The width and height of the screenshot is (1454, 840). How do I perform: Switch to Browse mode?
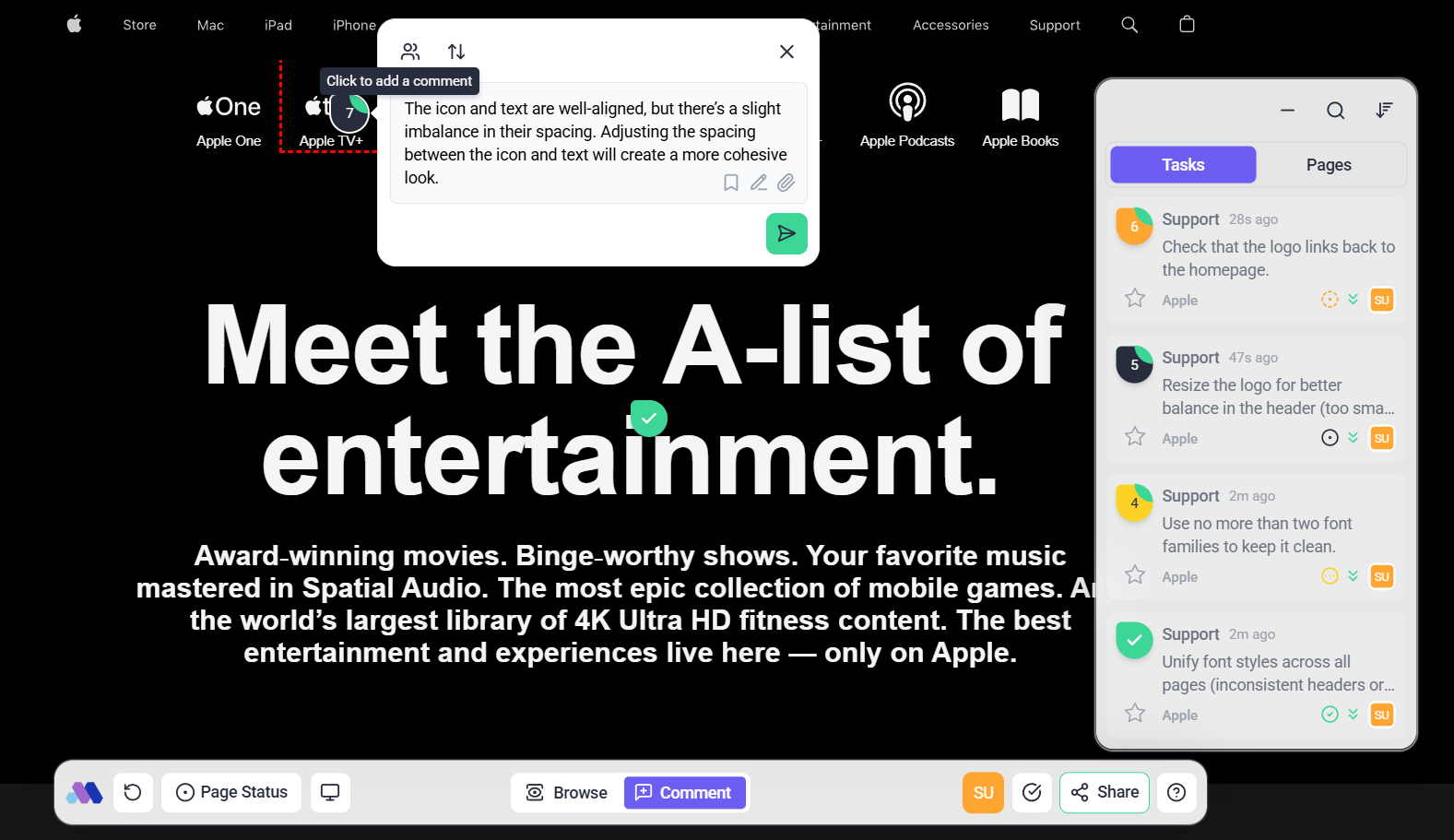tap(567, 792)
